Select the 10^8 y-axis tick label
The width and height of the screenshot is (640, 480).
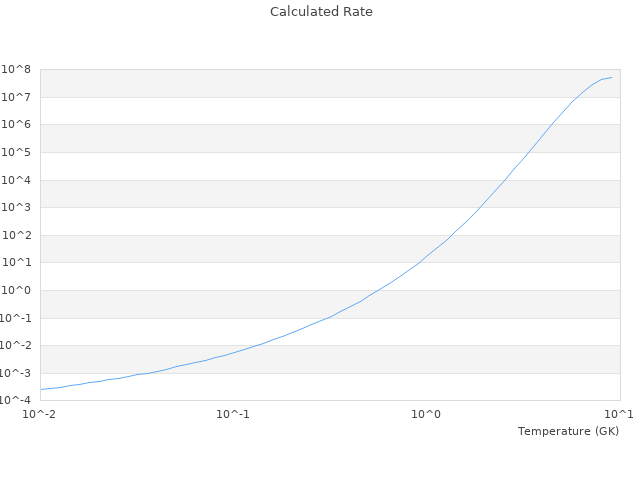coord(19,69)
